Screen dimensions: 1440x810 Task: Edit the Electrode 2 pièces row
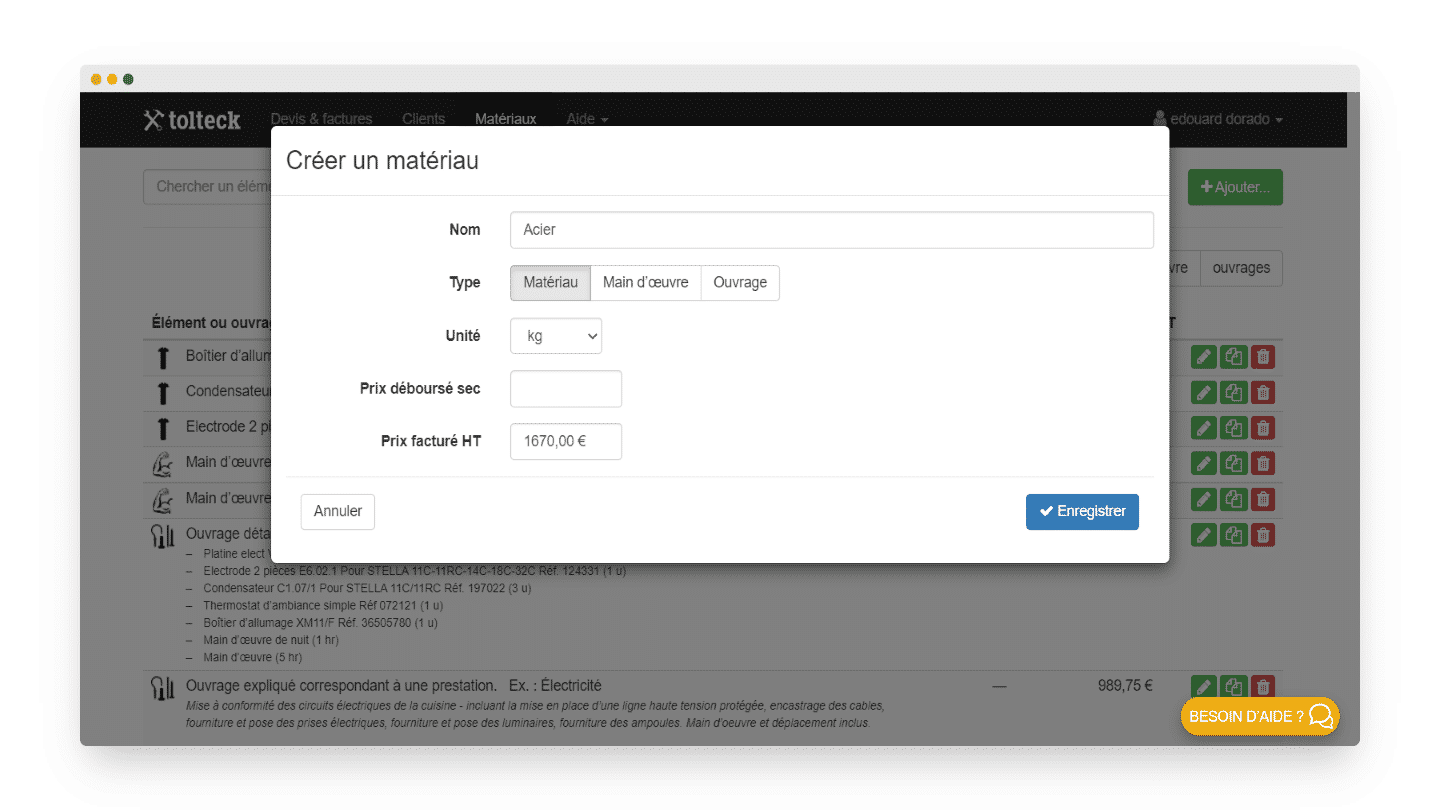(x=1204, y=428)
